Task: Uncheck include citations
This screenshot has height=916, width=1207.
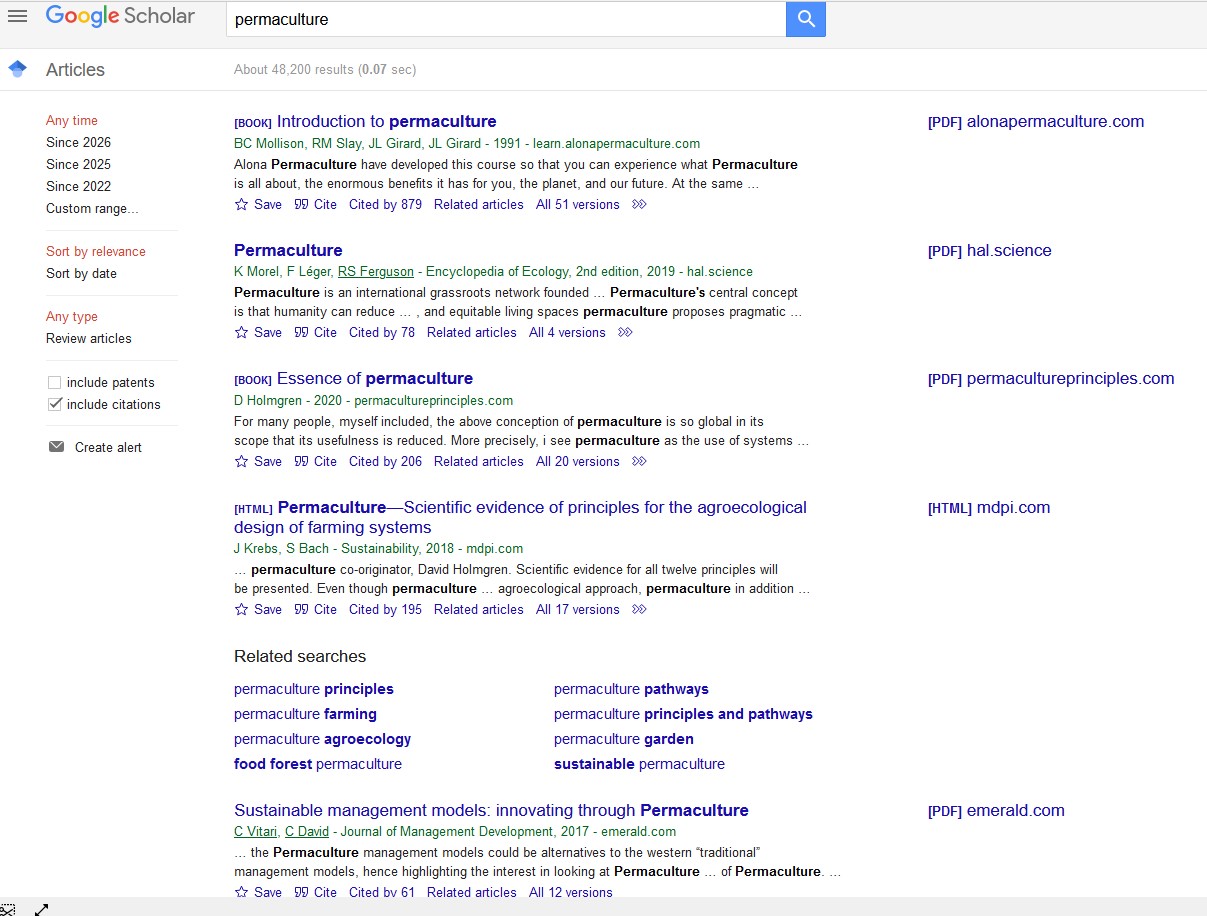Action: point(53,404)
